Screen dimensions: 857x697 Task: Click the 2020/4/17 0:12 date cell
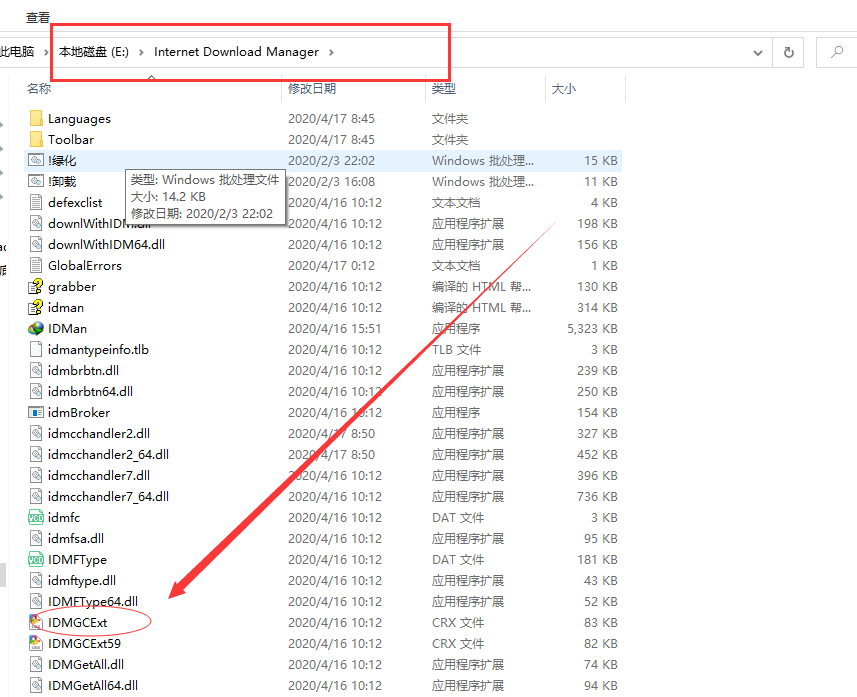tap(331, 265)
